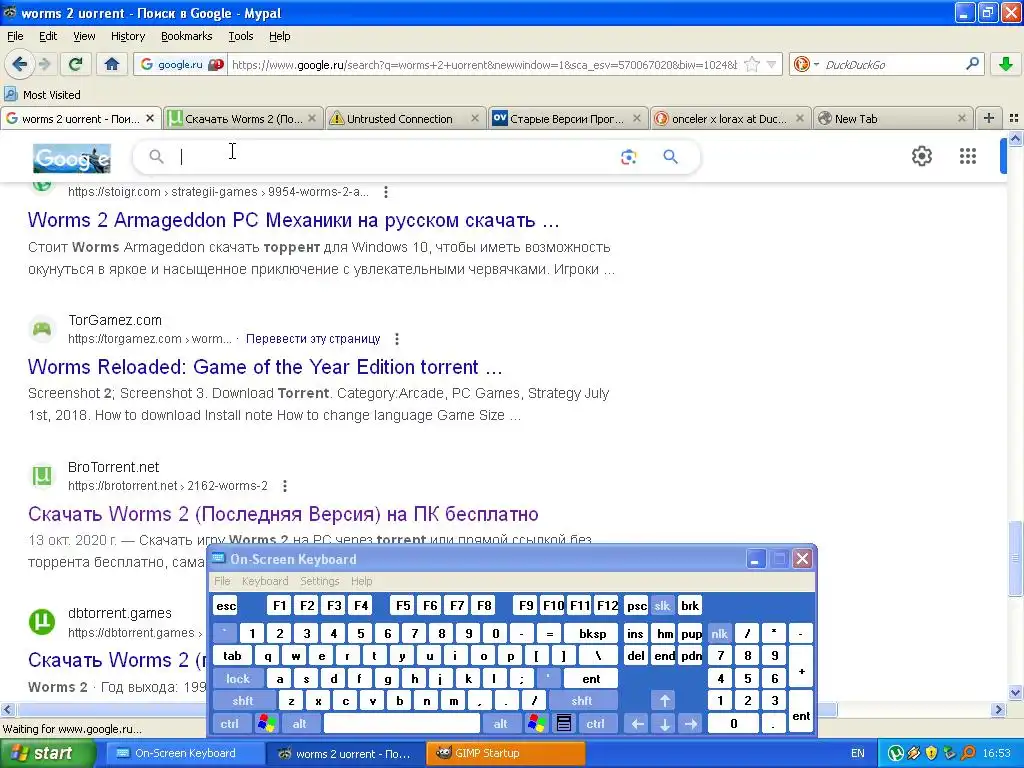The height and width of the screenshot is (768, 1024).
Task: Click the bksp key on keyboard
Action: pyautogui.click(x=592, y=633)
